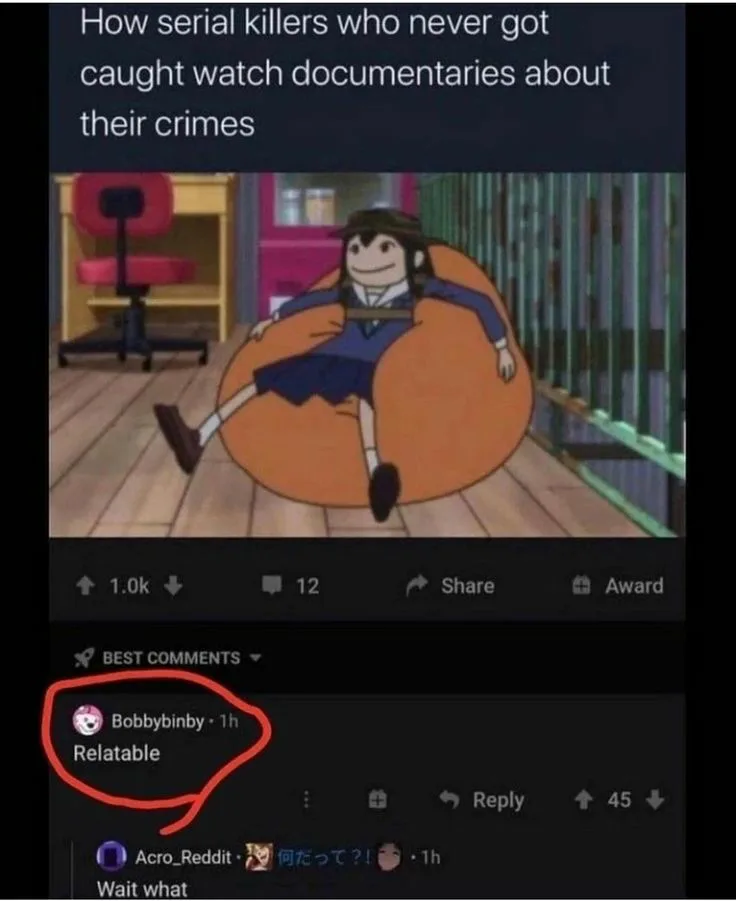Expand the Best Comments sort dropdown

tap(256, 657)
